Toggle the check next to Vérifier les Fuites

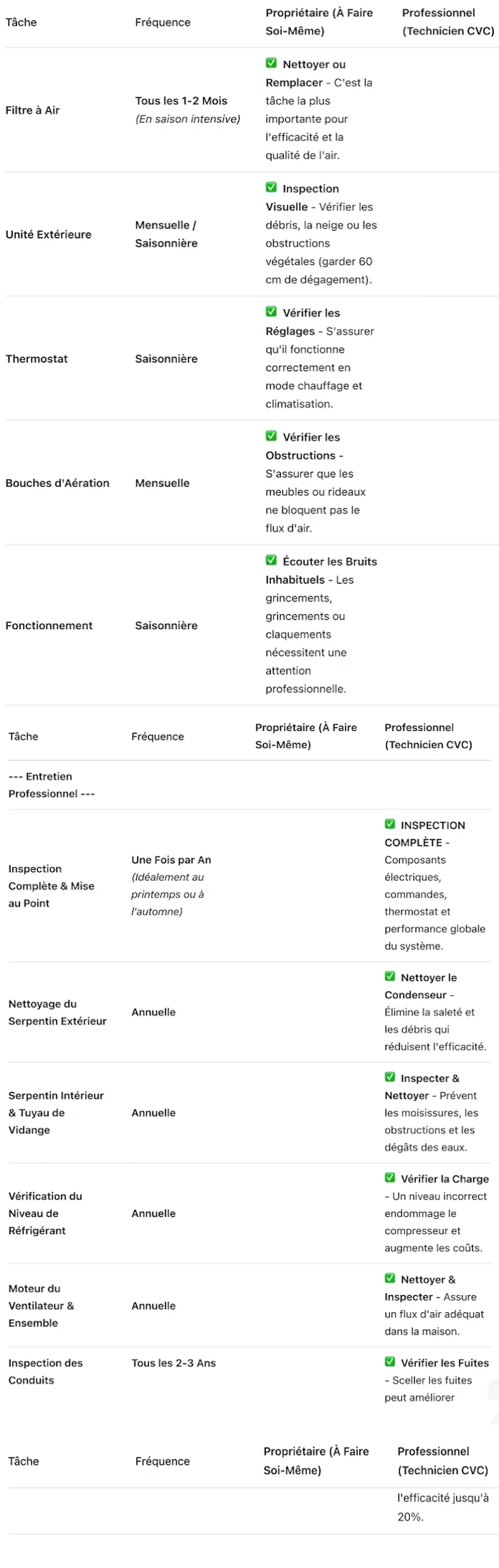(390, 1362)
